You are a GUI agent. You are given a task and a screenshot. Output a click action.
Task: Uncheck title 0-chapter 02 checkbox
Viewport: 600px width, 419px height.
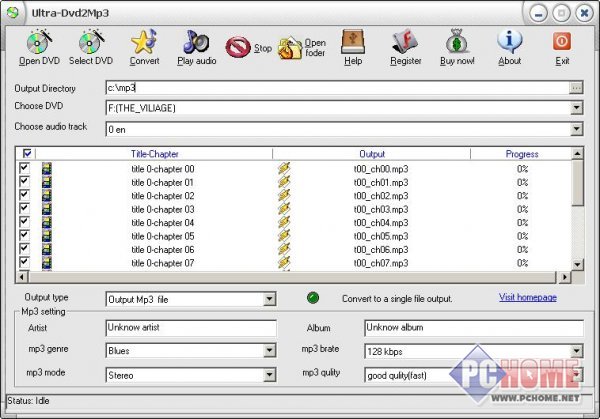pyautogui.click(x=24, y=194)
